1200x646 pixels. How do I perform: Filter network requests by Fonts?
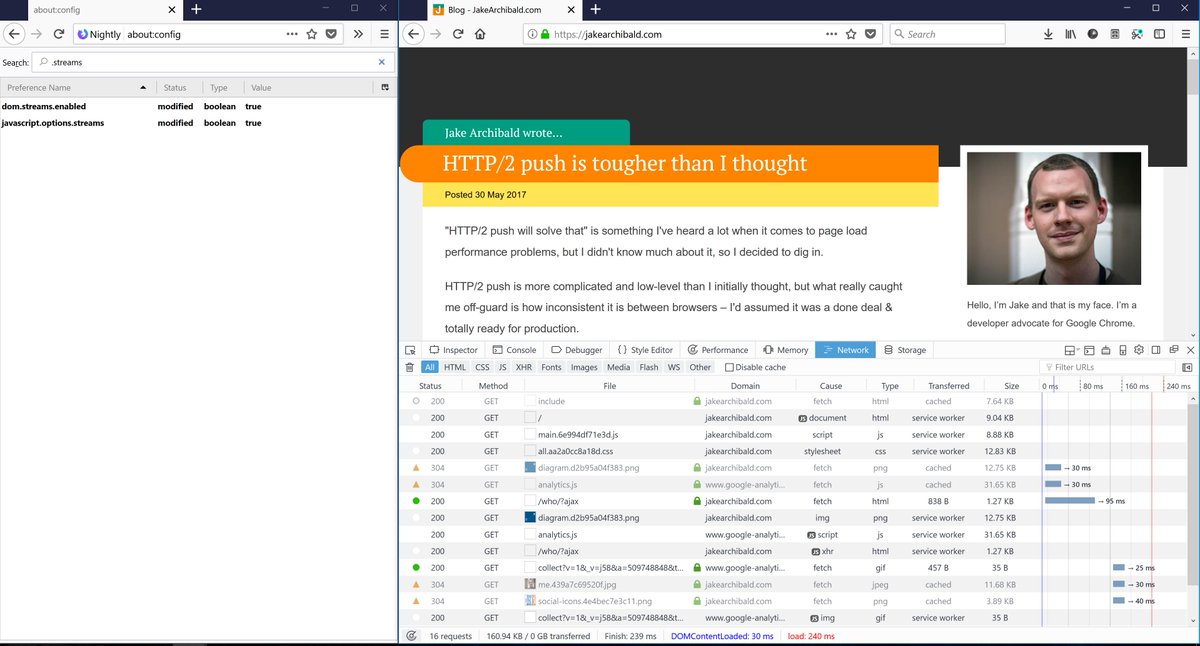(x=552, y=367)
